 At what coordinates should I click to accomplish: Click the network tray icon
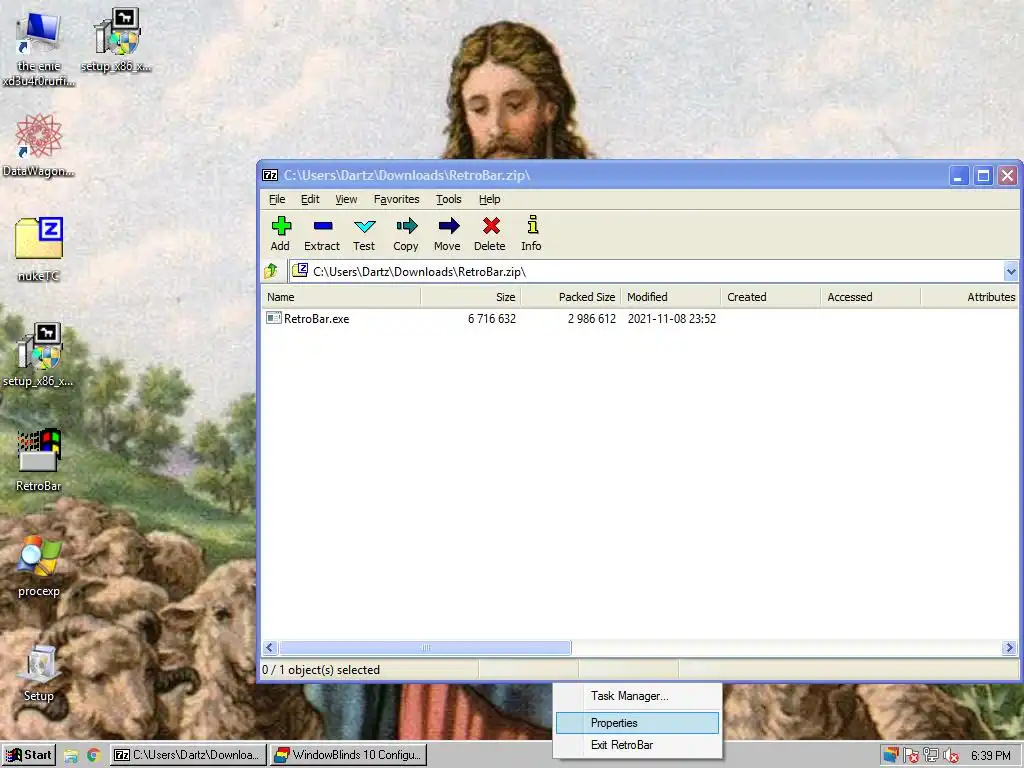(931, 756)
